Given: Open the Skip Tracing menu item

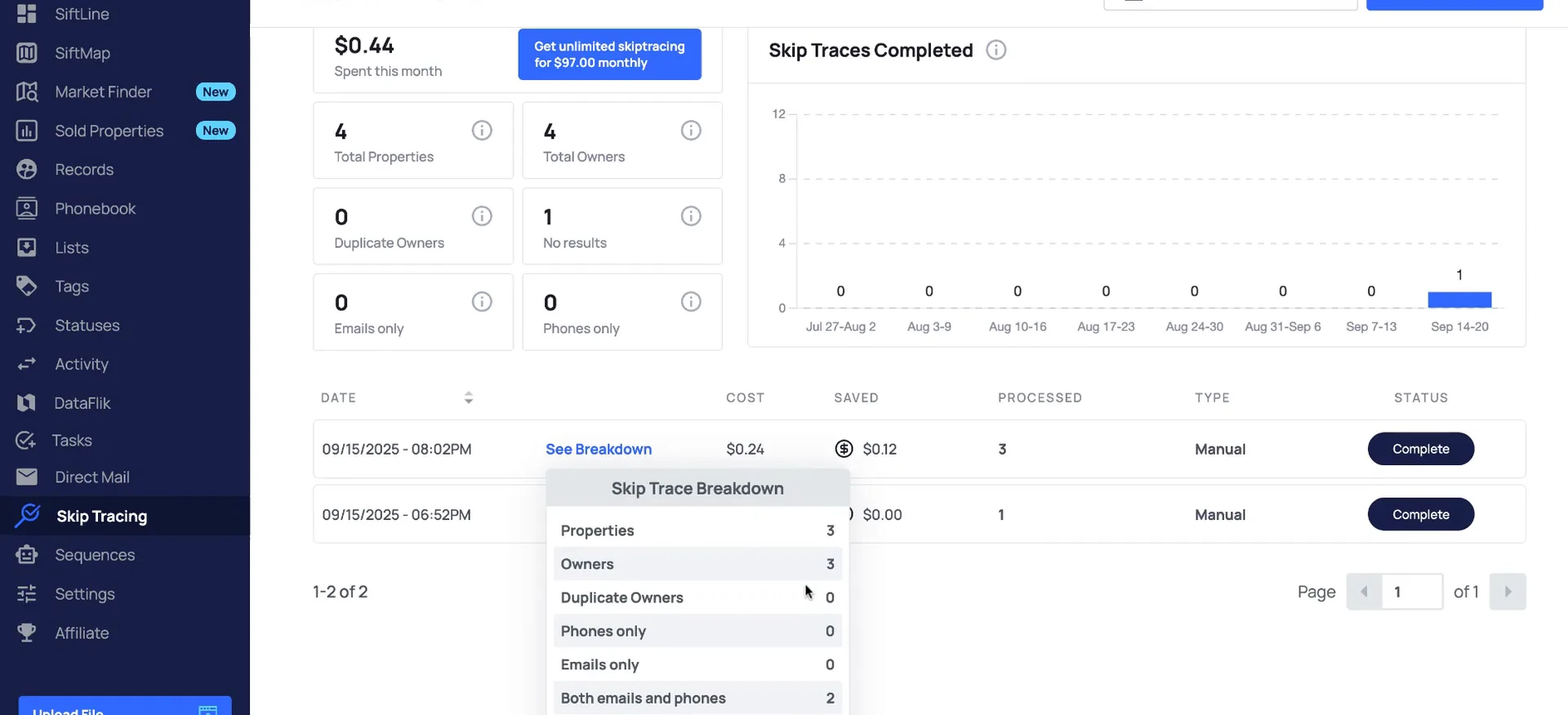Looking at the screenshot, I should [125, 516].
